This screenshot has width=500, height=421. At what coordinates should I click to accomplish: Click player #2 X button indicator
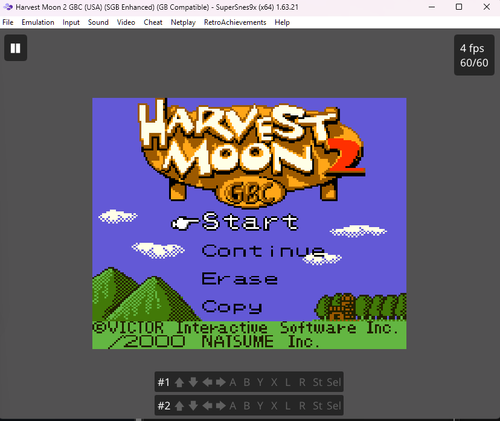274,406
